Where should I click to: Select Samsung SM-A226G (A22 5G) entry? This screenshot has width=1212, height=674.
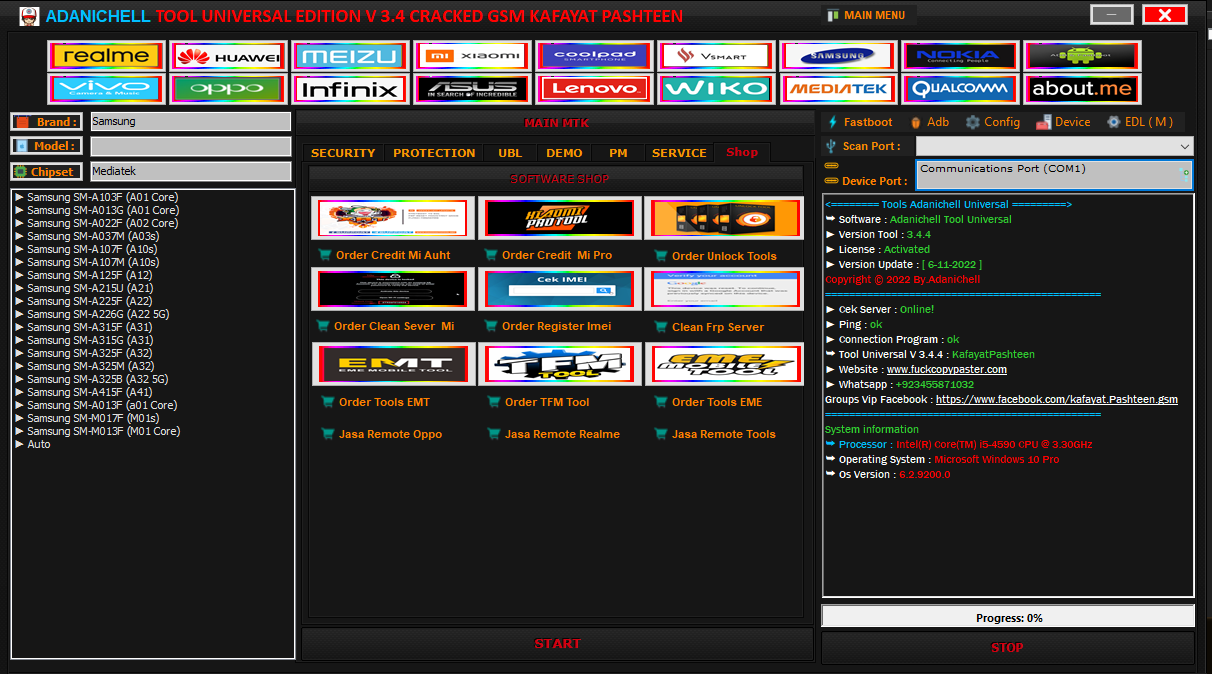[x=92, y=314]
